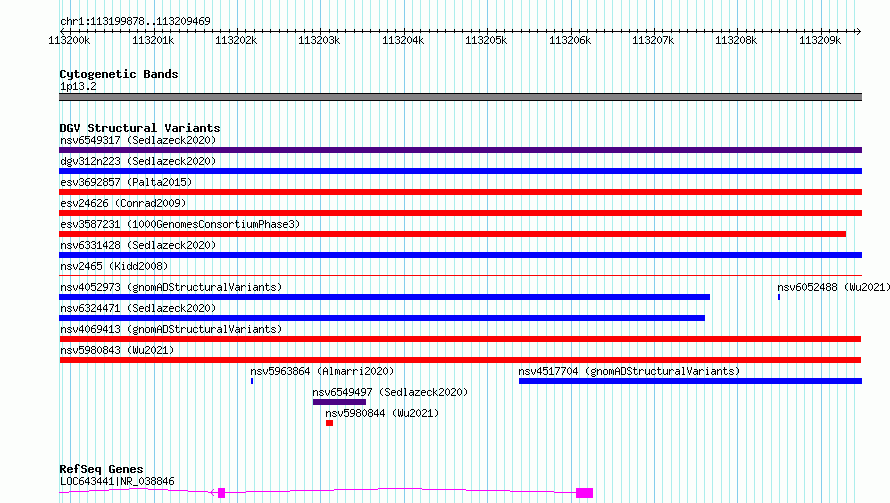Select the blue nsv4517704 variant bar
This screenshot has height=503, width=890.
690,381
